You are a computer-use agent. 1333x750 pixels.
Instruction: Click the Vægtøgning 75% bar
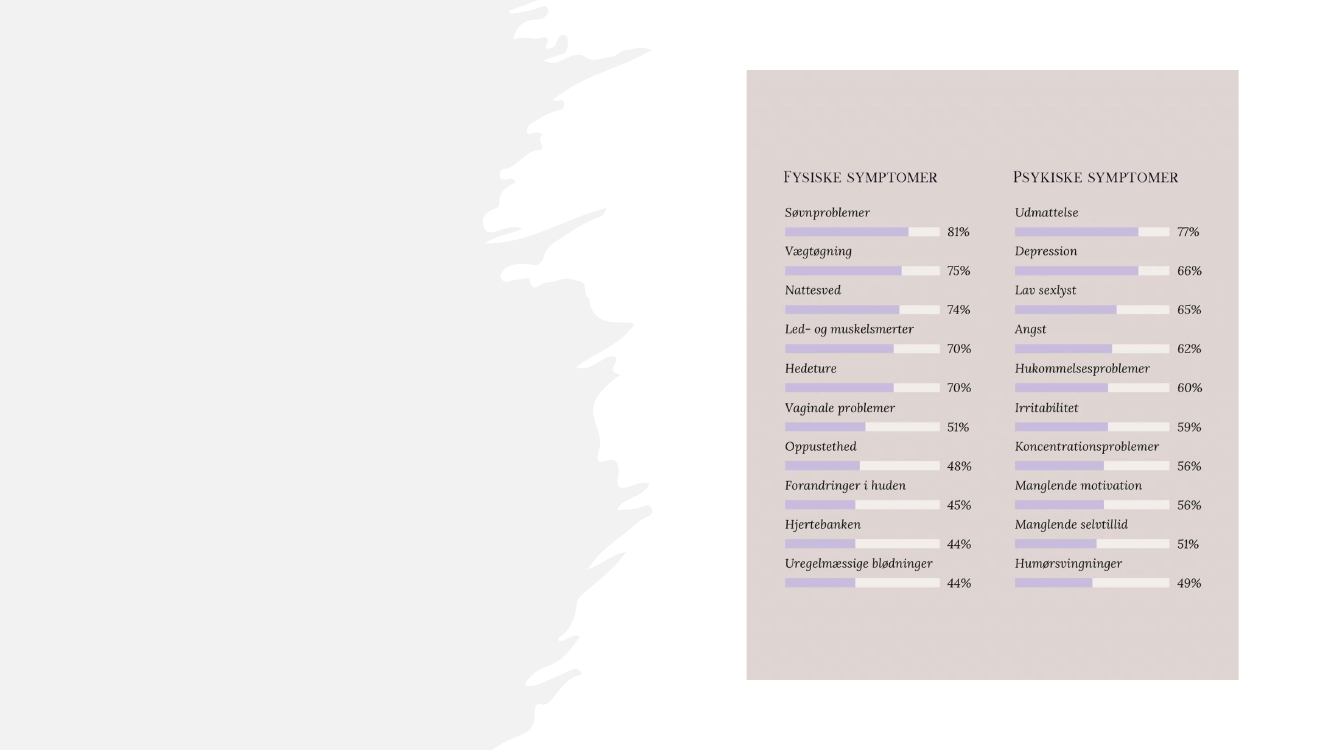(x=862, y=271)
